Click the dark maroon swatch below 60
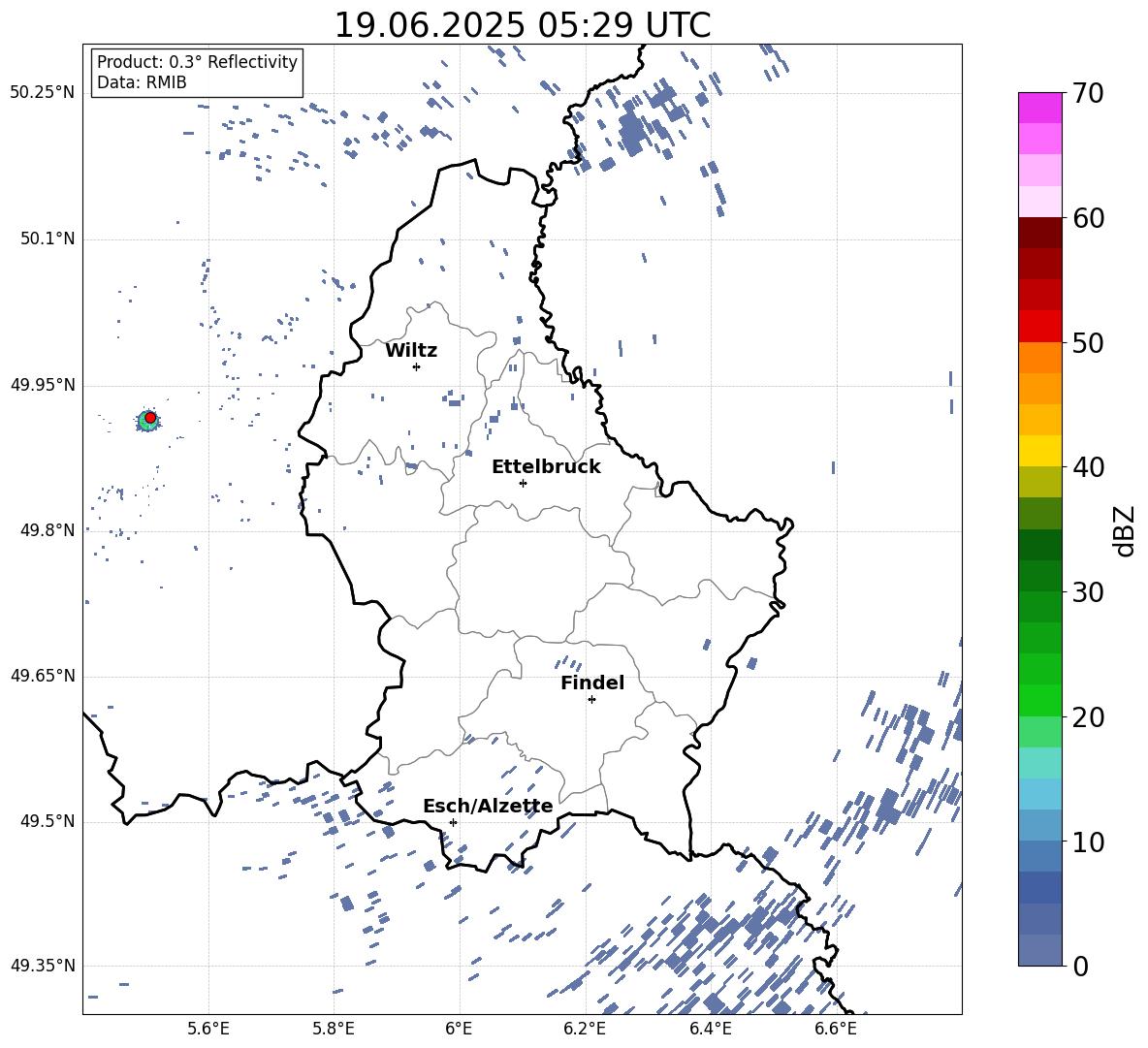 tap(1039, 233)
